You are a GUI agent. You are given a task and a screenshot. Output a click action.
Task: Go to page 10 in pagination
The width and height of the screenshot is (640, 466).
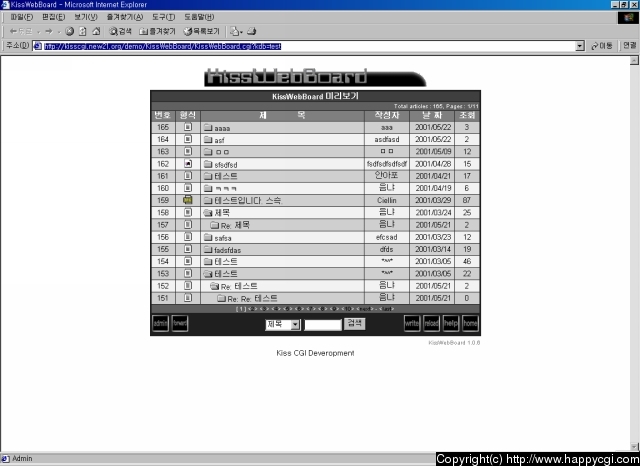pos(348,309)
